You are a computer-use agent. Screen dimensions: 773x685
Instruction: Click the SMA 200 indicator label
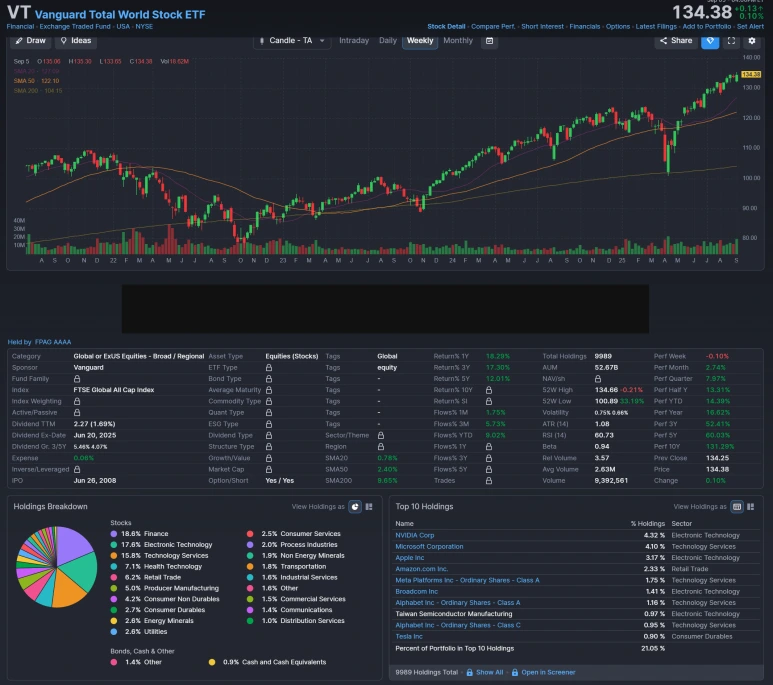pos(38,91)
